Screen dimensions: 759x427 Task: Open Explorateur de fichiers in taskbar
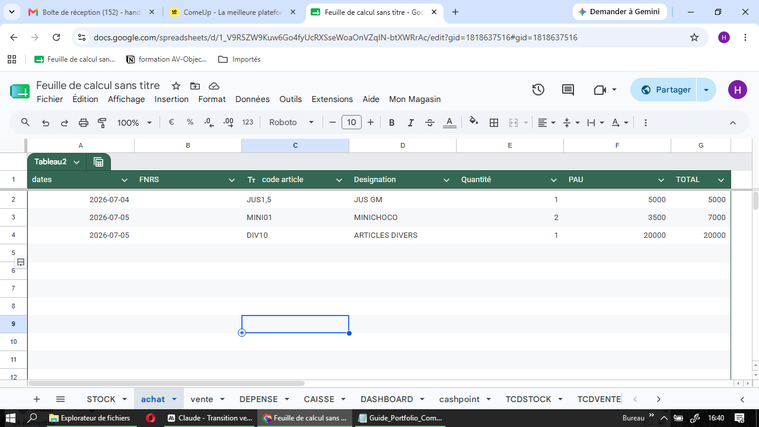pos(90,418)
